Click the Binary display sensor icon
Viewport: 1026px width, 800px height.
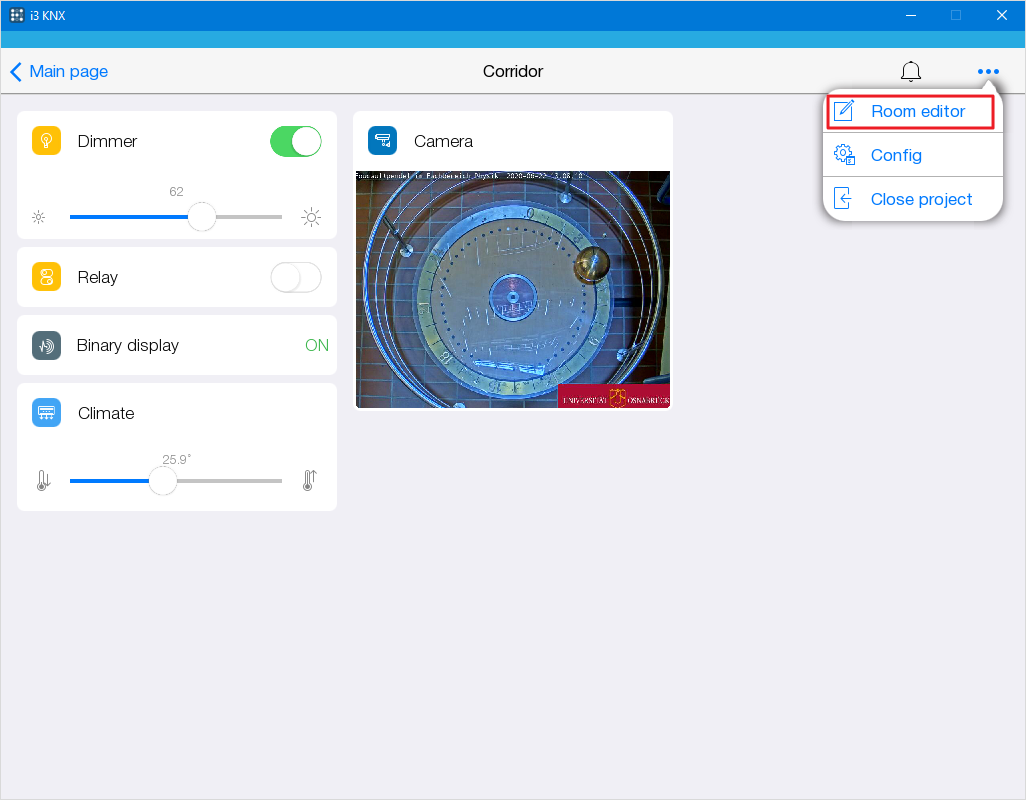(x=47, y=345)
